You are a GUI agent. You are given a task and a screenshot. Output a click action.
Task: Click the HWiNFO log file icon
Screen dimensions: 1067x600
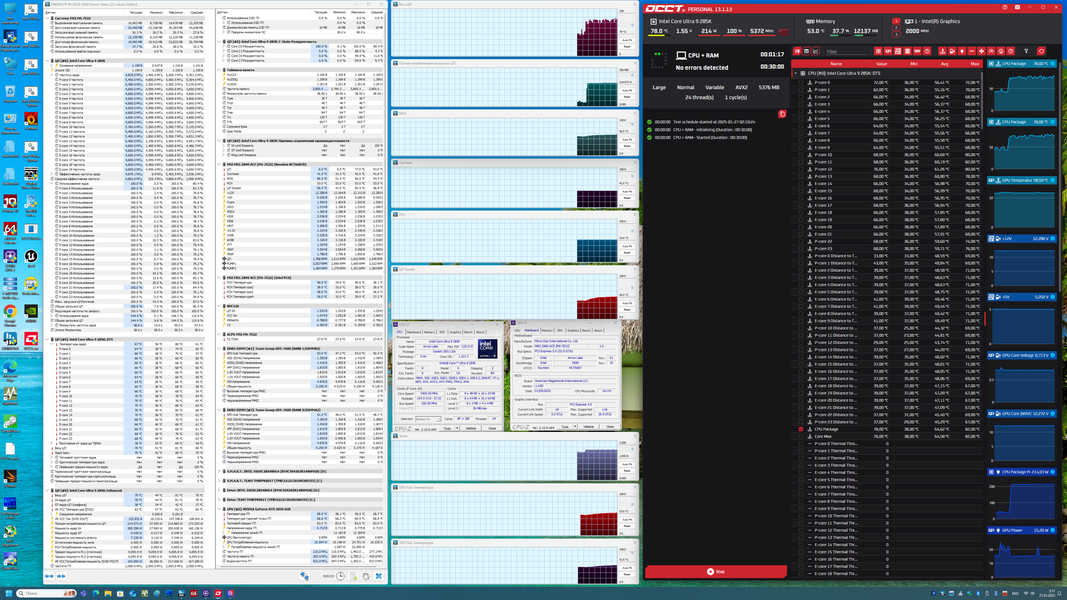point(353,576)
